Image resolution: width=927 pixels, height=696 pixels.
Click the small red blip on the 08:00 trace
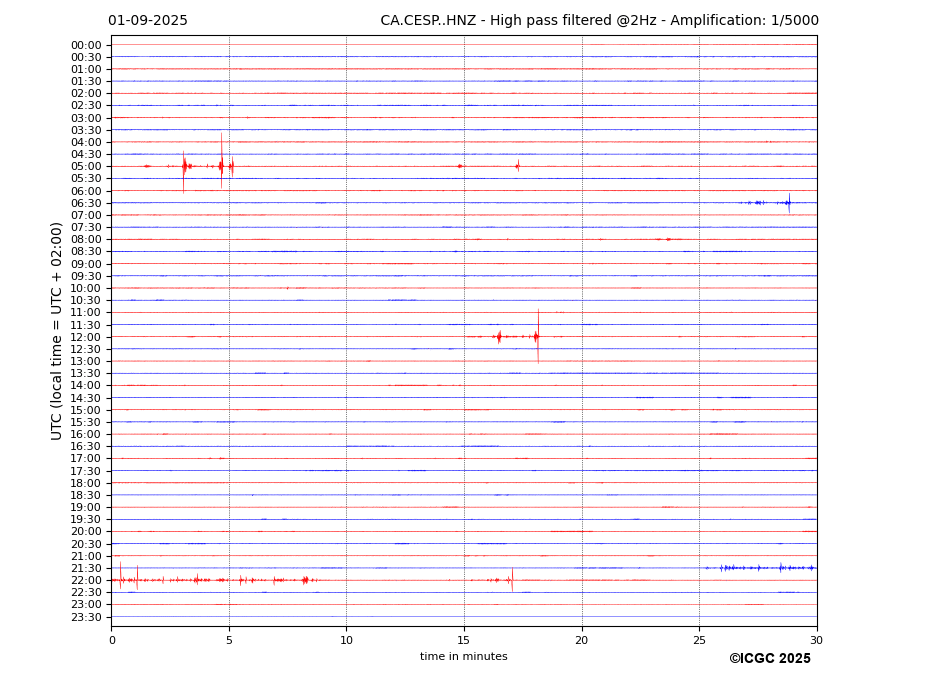(x=668, y=239)
